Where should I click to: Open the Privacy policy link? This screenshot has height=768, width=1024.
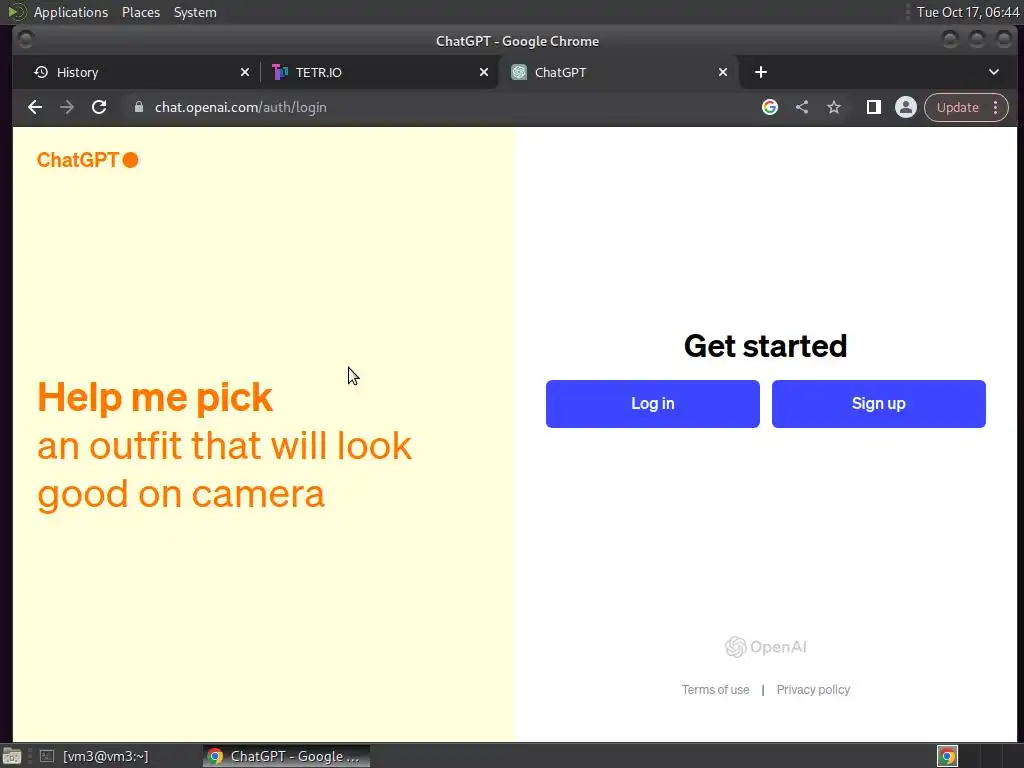click(x=813, y=690)
